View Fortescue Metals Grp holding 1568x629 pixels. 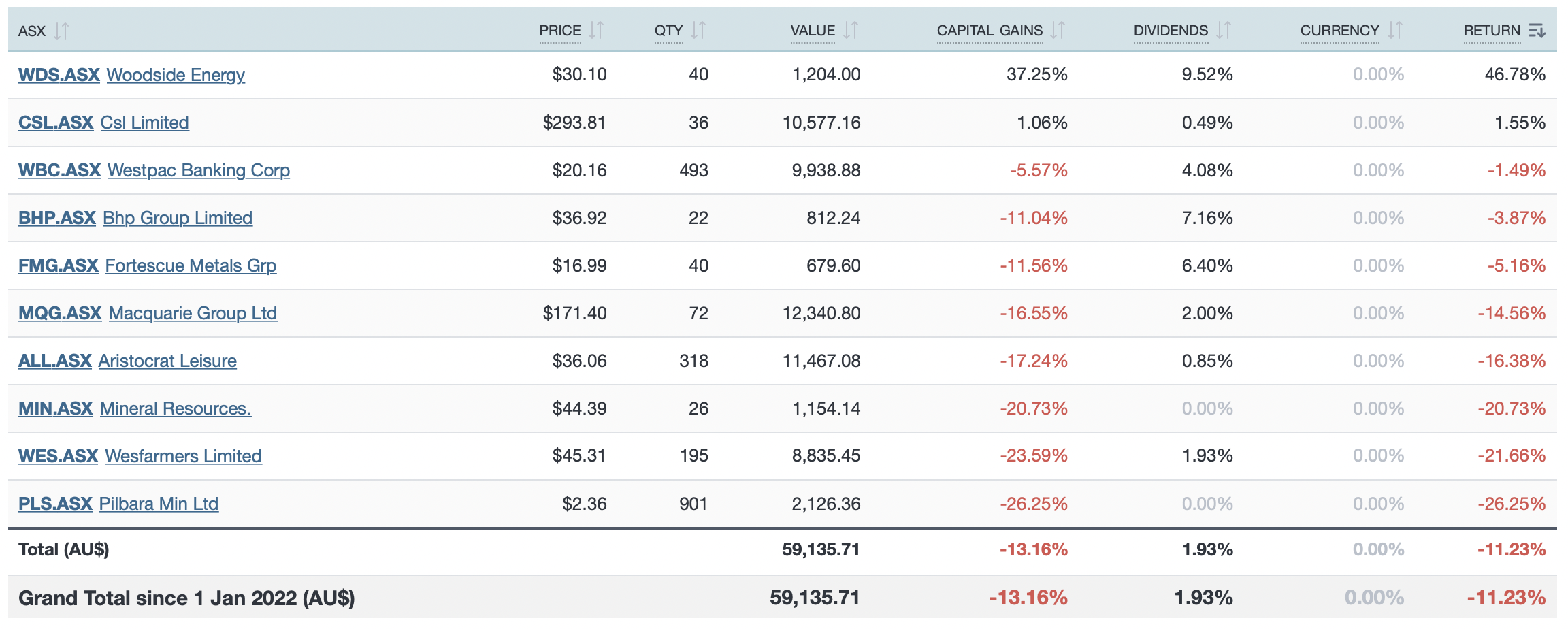click(191, 265)
